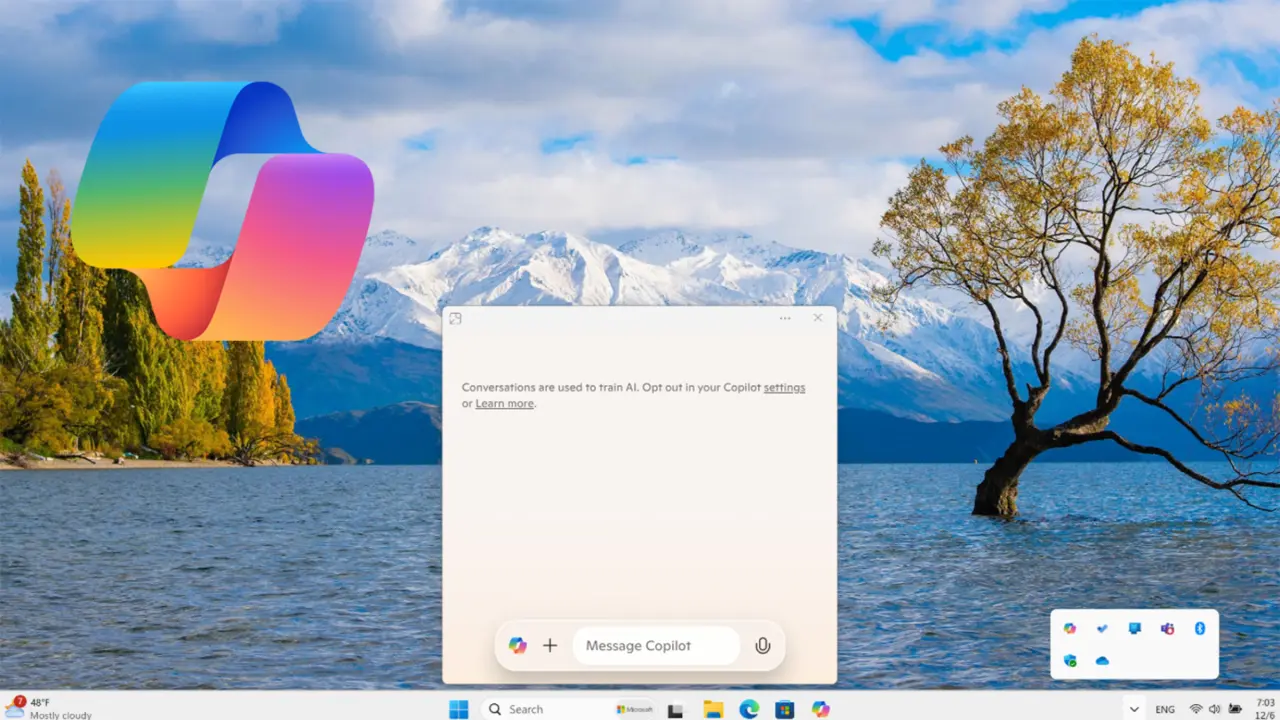Click the Bluetooth icon in tray overflow

coord(1200,628)
